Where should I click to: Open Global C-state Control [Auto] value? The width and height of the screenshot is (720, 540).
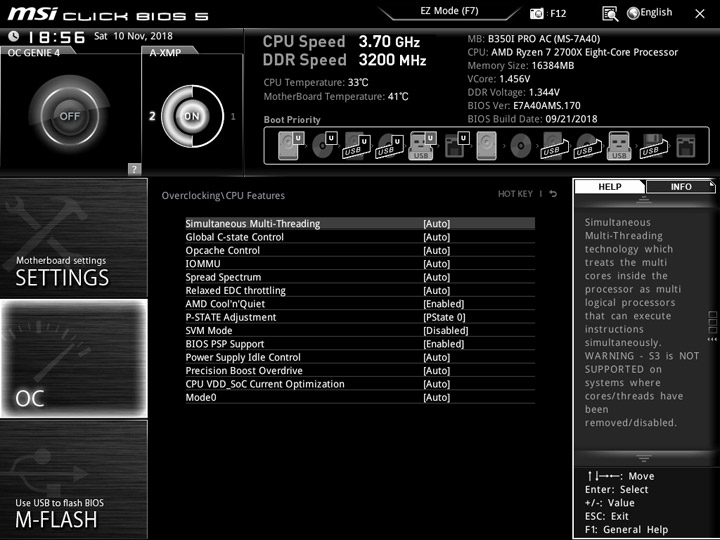click(x=437, y=237)
